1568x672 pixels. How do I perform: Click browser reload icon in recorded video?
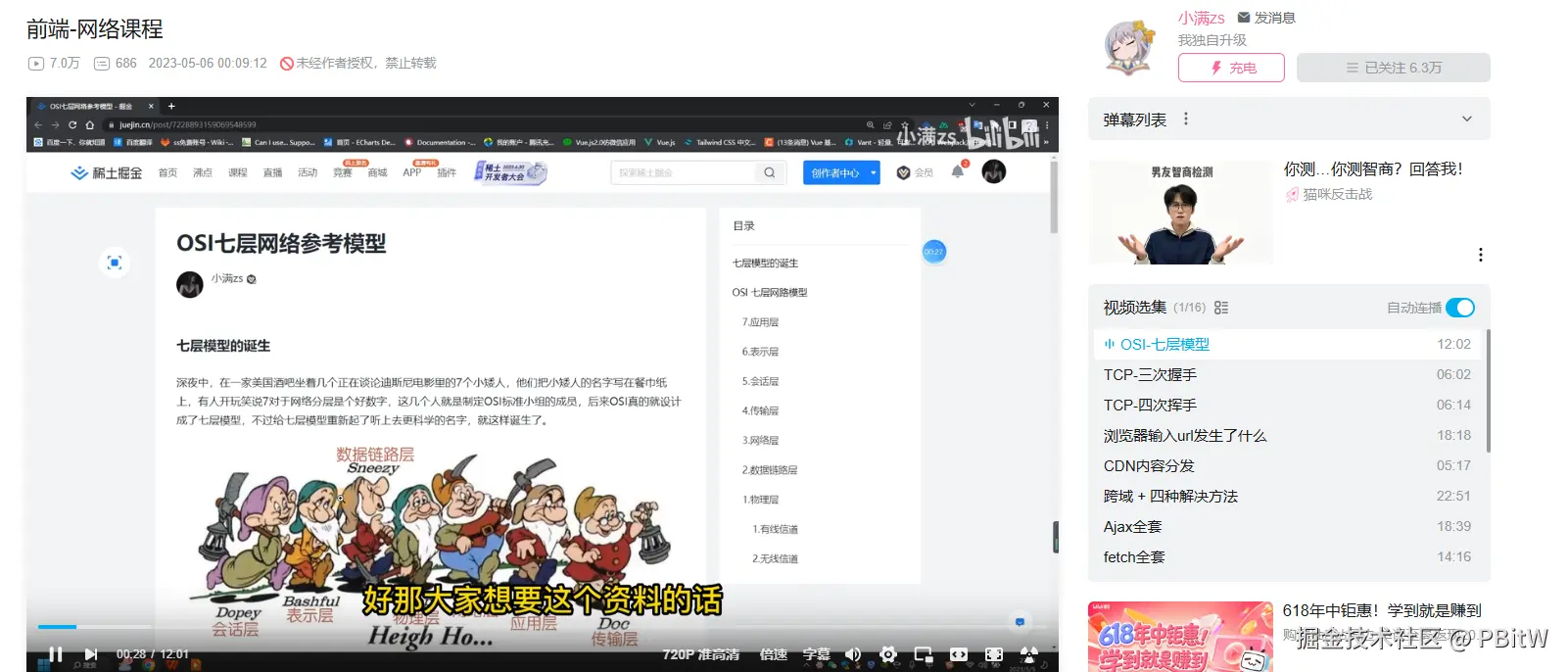click(72, 124)
